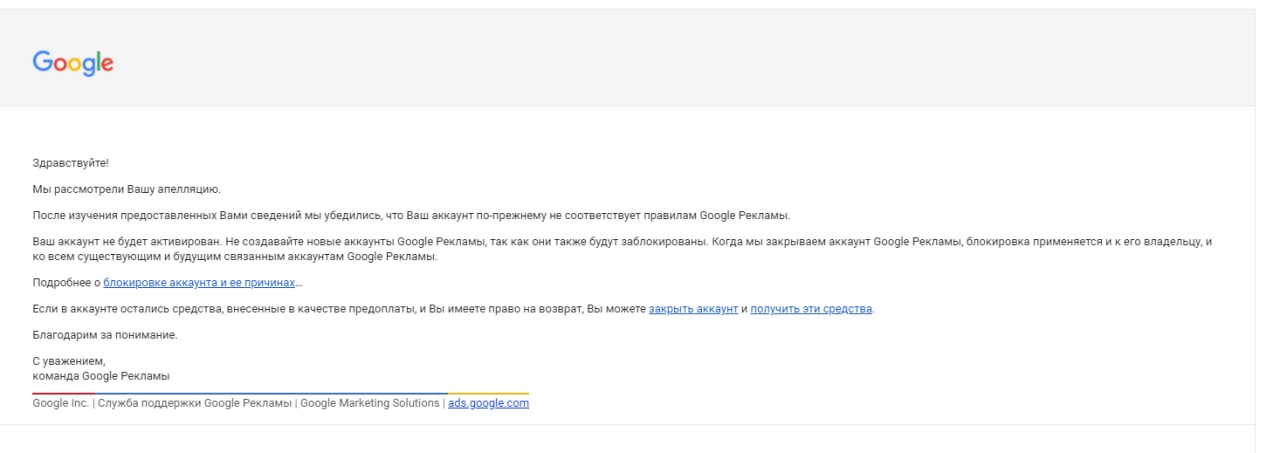1280x453 pixels.
Task: Click the multicolored divider line above footer
Action: pyautogui.click(x=281, y=393)
